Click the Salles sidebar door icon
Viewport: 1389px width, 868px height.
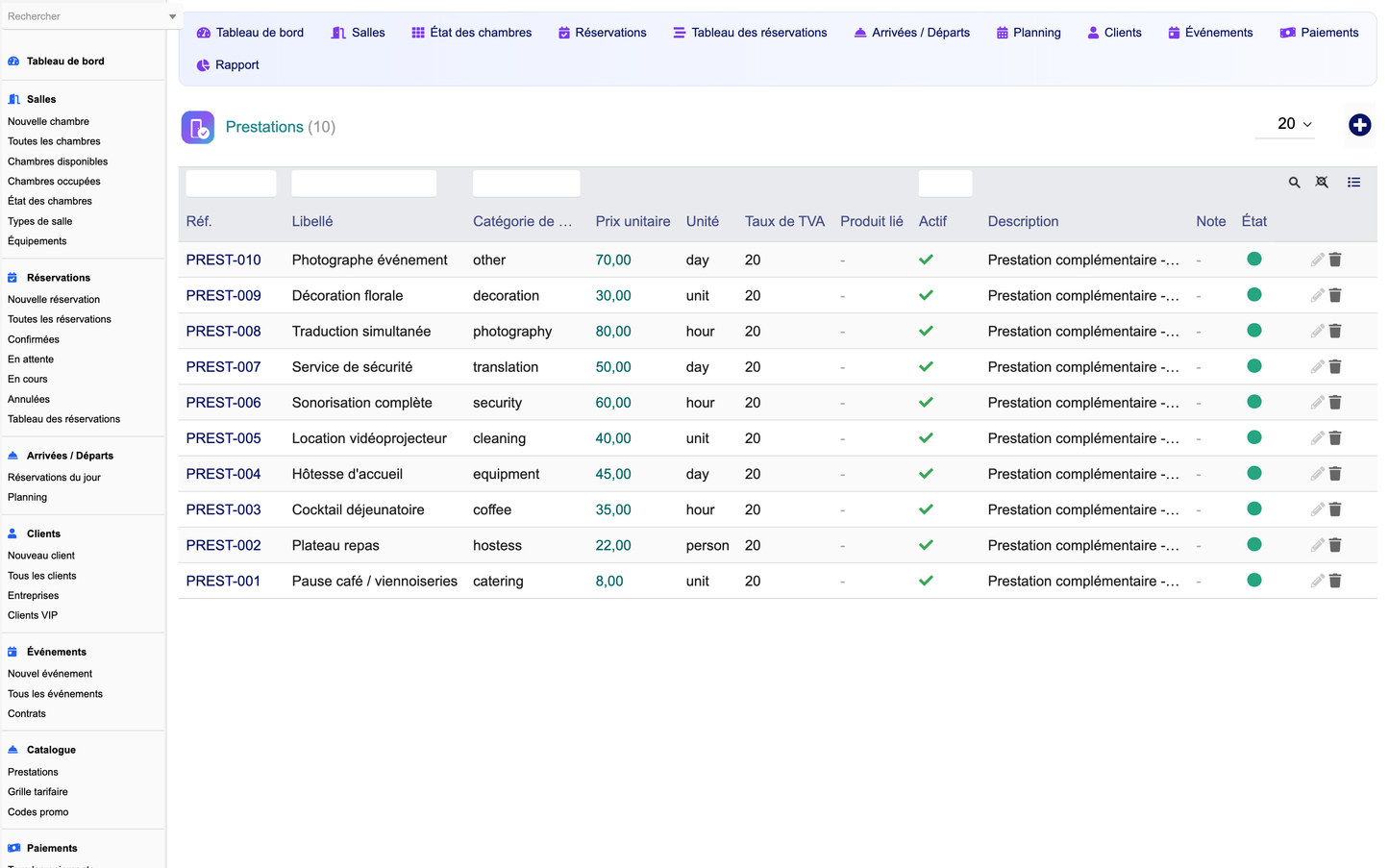(x=13, y=99)
